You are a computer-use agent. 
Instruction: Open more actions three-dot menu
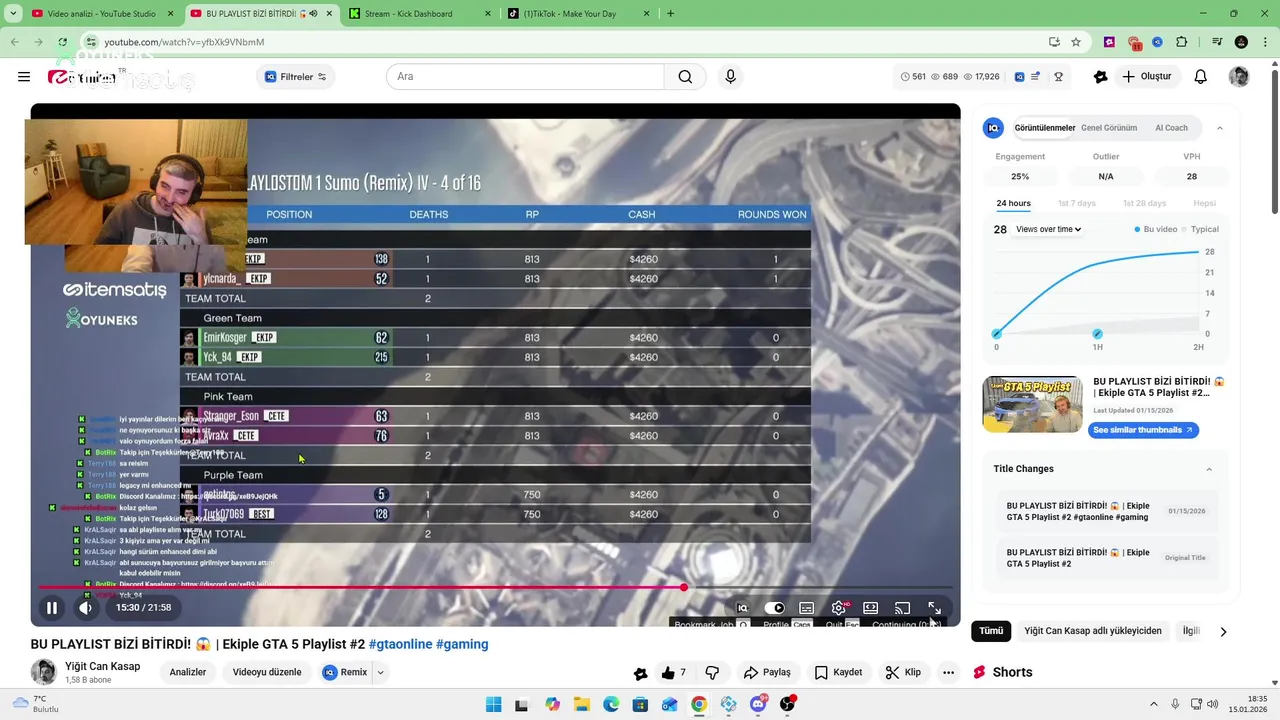click(948, 673)
